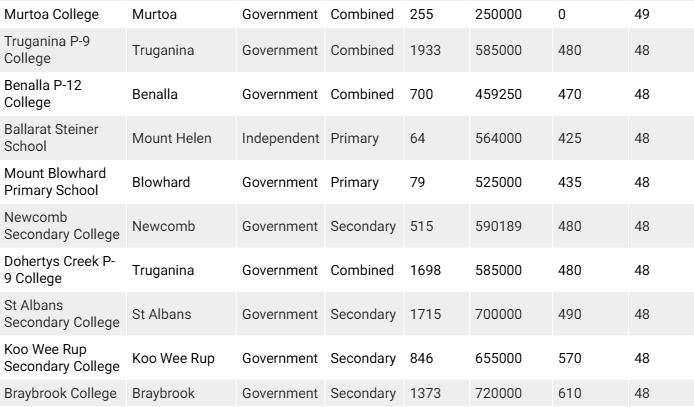Select the 720000 value for Braybrook
694x407 pixels.
click(x=497, y=394)
